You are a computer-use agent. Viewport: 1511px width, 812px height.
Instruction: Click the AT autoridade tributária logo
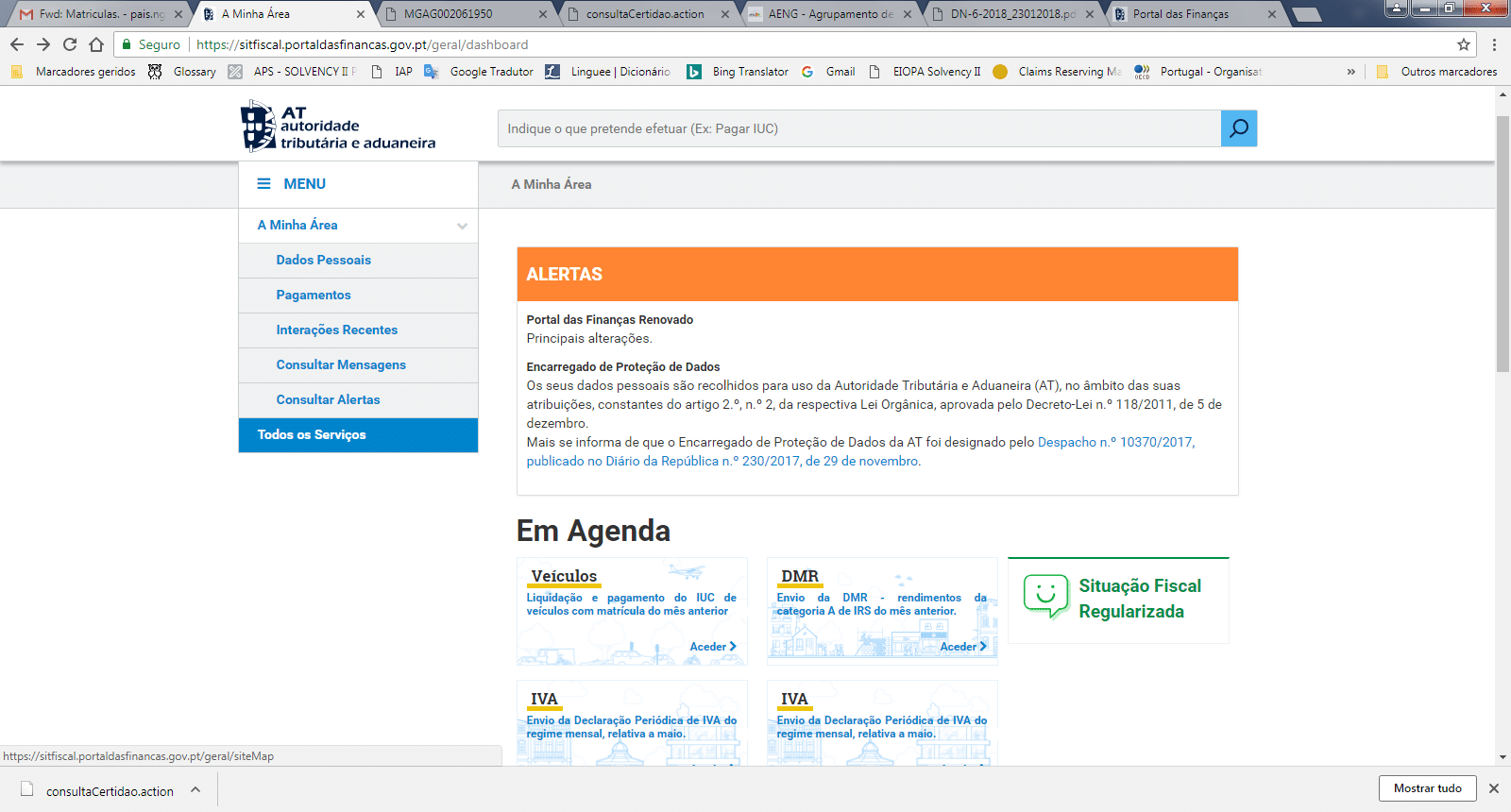tap(338, 127)
